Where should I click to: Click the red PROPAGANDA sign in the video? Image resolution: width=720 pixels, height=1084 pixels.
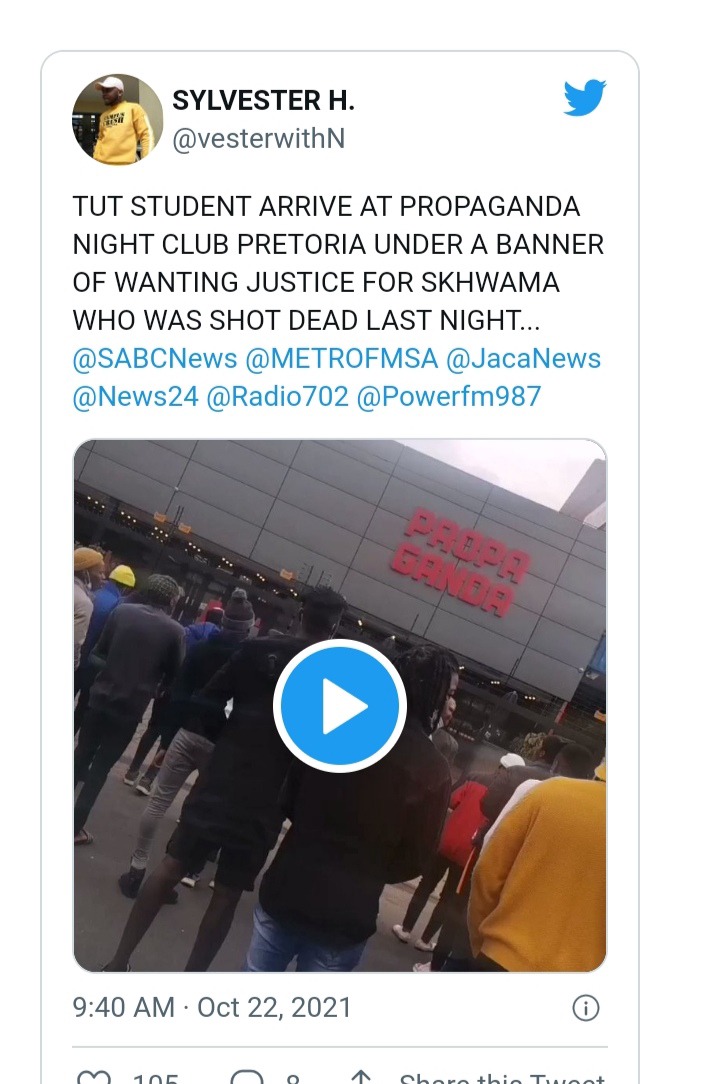(461, 561)
